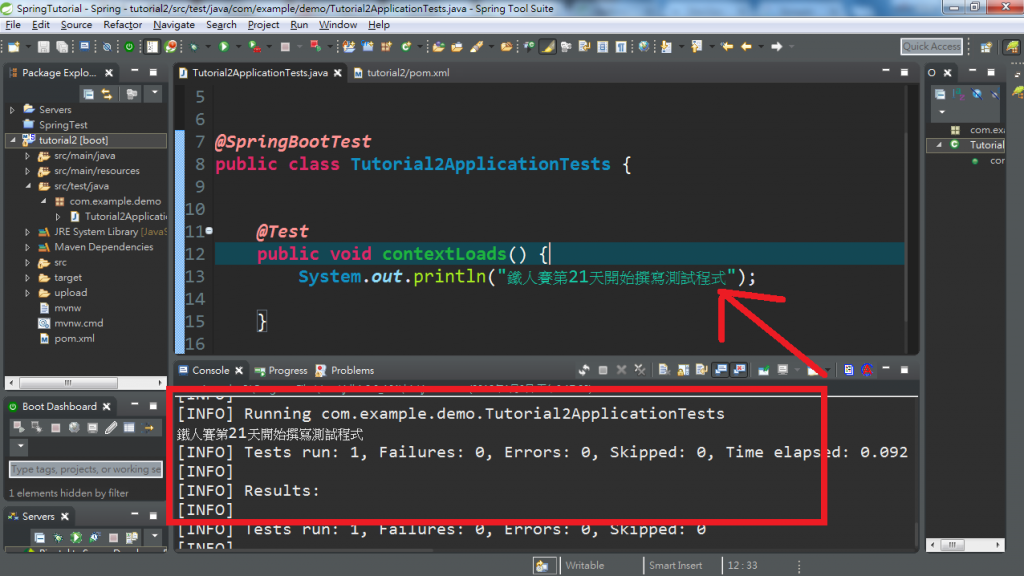The width and height of the screenshot is (1024, 576).
Task: Click the Last Edit Location arrow icon
Action: [727, 46]
